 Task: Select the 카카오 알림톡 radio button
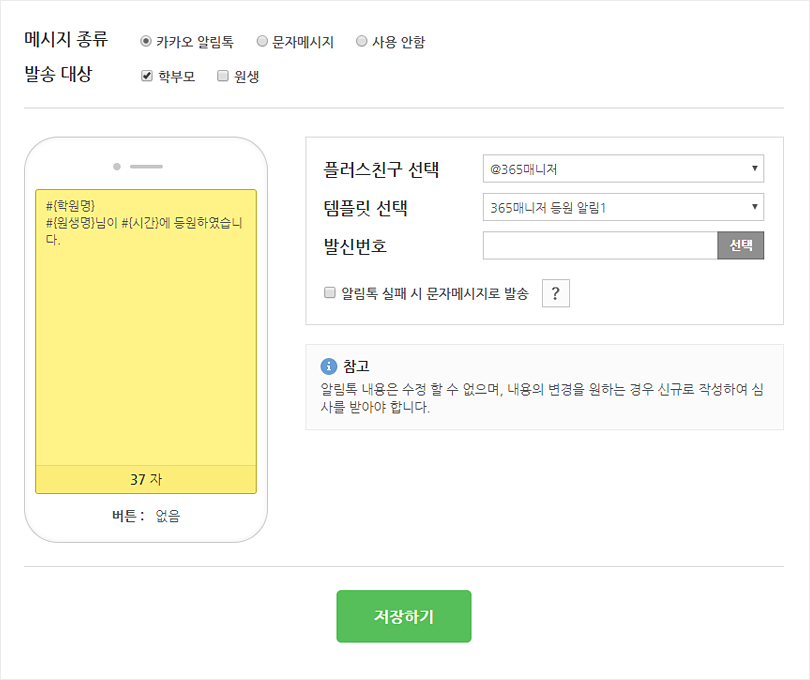click(146, 41)
